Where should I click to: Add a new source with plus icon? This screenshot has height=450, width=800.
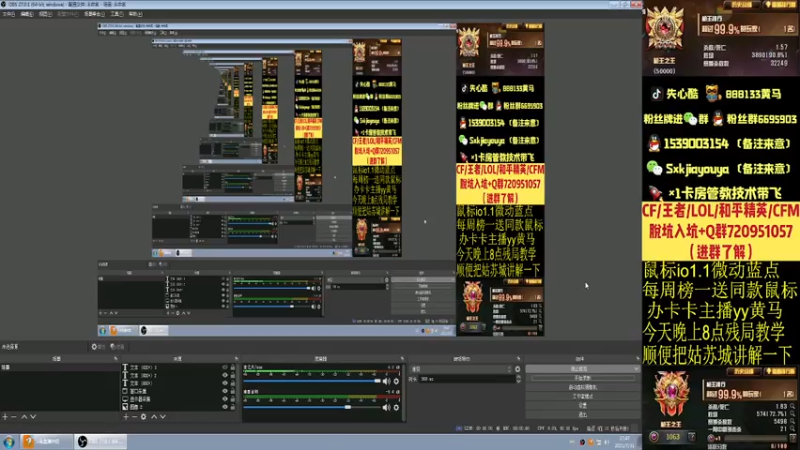(126, 417)
